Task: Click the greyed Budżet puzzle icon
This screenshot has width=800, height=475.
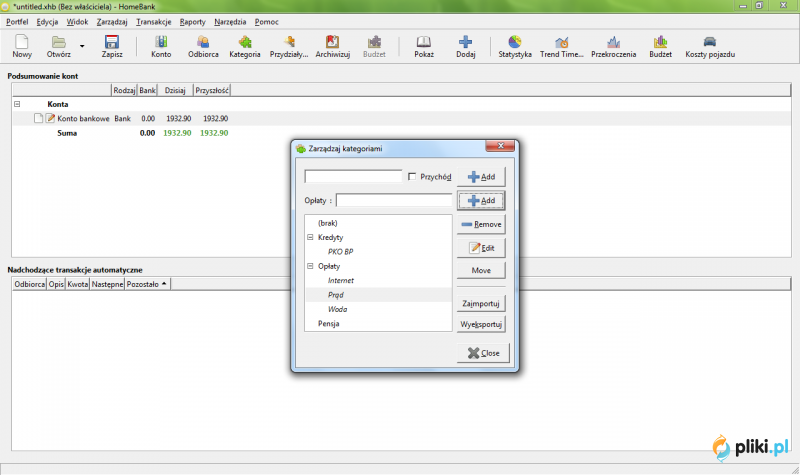Action: [374, 46]
